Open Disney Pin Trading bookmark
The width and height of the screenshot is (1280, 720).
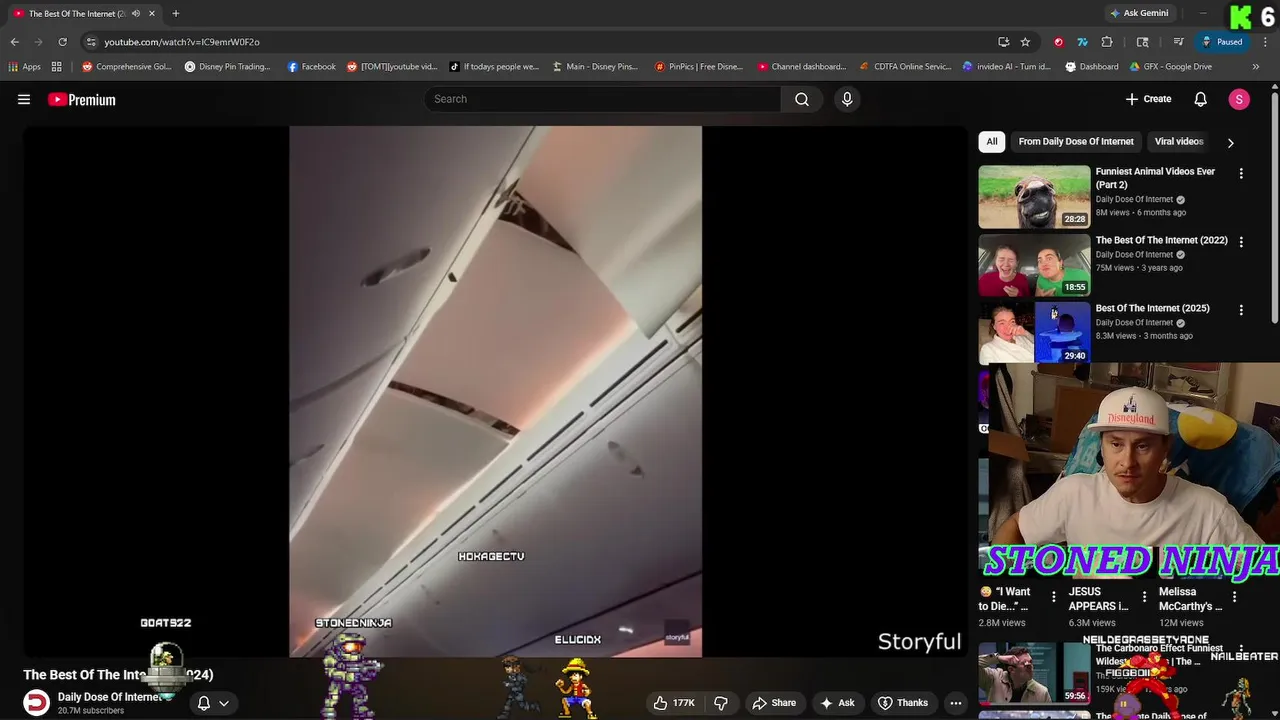point(228,67)
